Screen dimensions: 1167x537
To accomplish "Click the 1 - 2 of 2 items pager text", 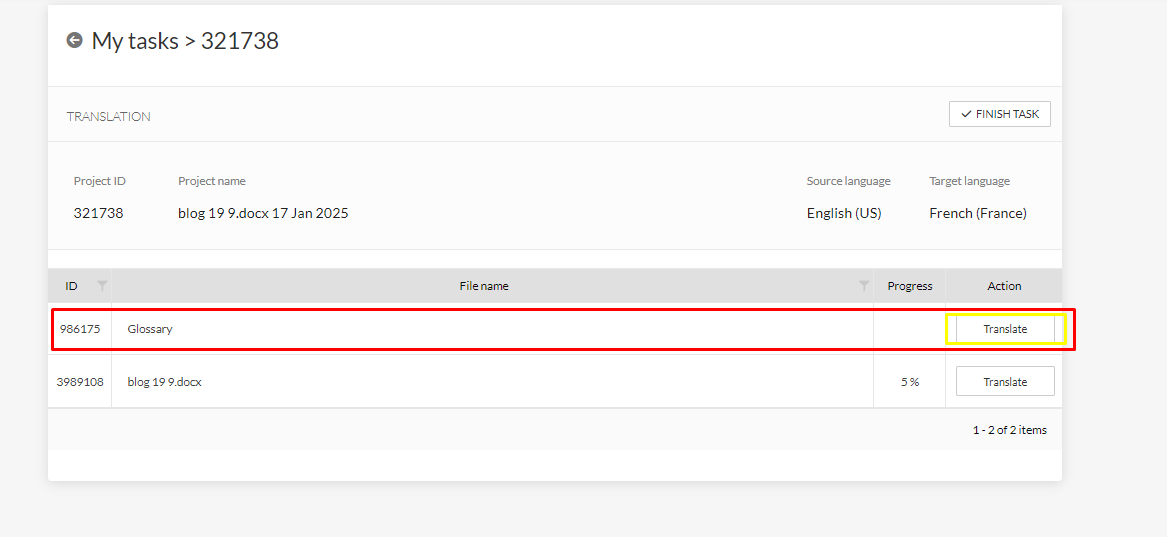I will pos(1009,430).
